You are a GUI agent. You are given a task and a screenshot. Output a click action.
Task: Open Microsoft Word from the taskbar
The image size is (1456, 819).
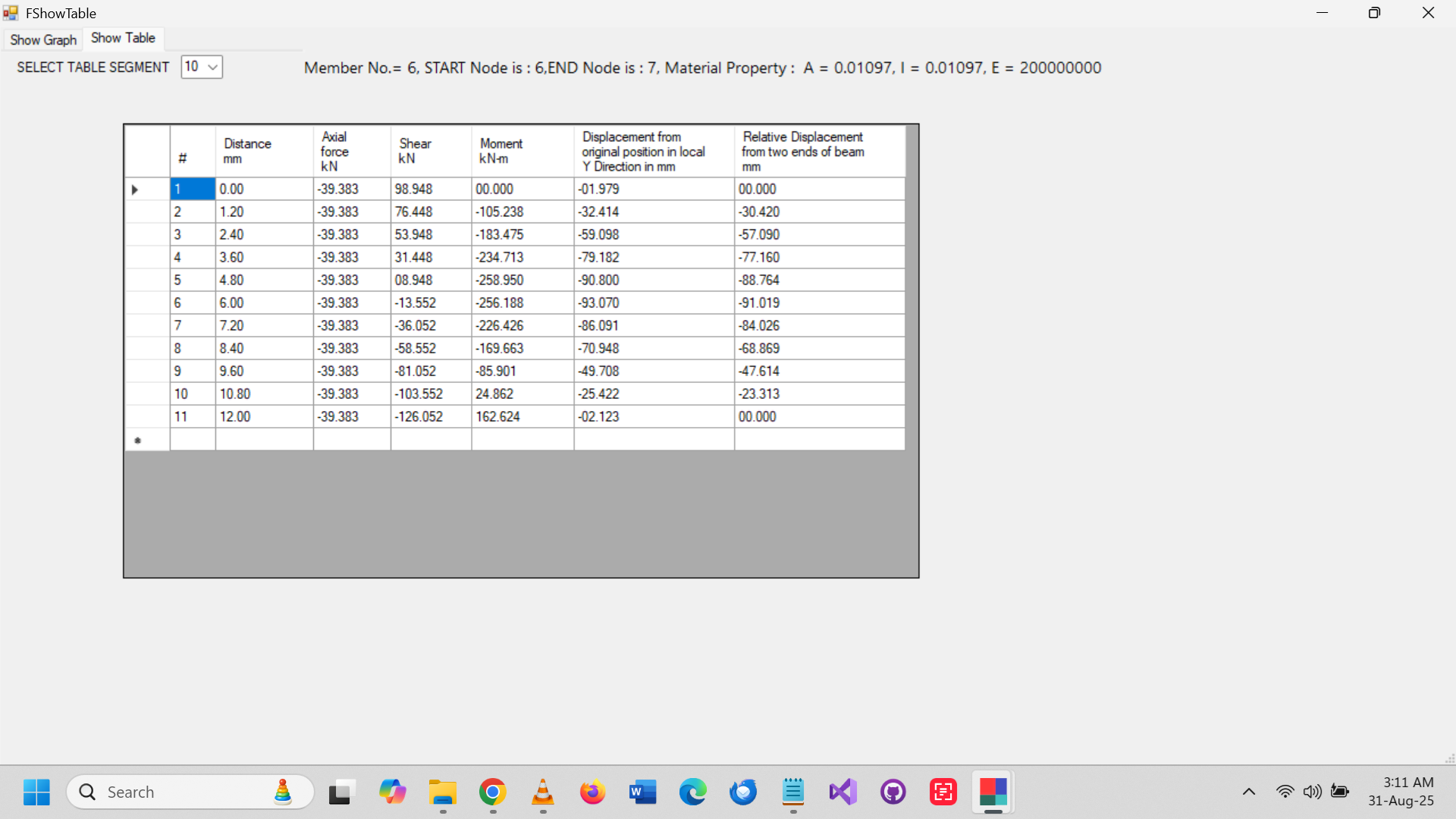642,792
